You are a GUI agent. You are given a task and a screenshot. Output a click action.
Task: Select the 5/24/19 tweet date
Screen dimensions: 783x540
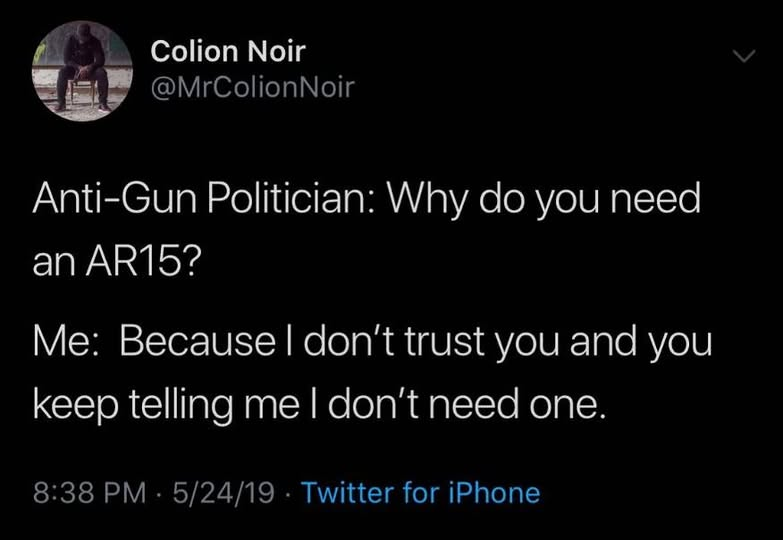point(220,493)
